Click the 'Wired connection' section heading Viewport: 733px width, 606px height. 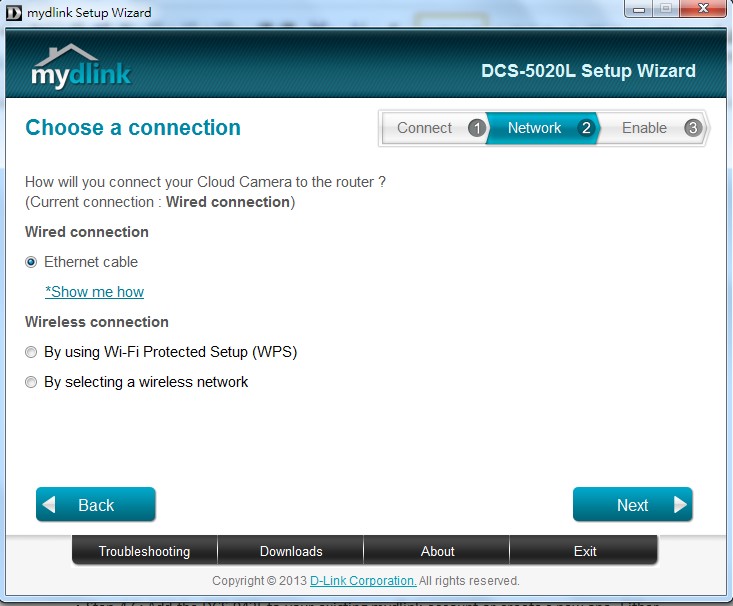tap(87, 232)
